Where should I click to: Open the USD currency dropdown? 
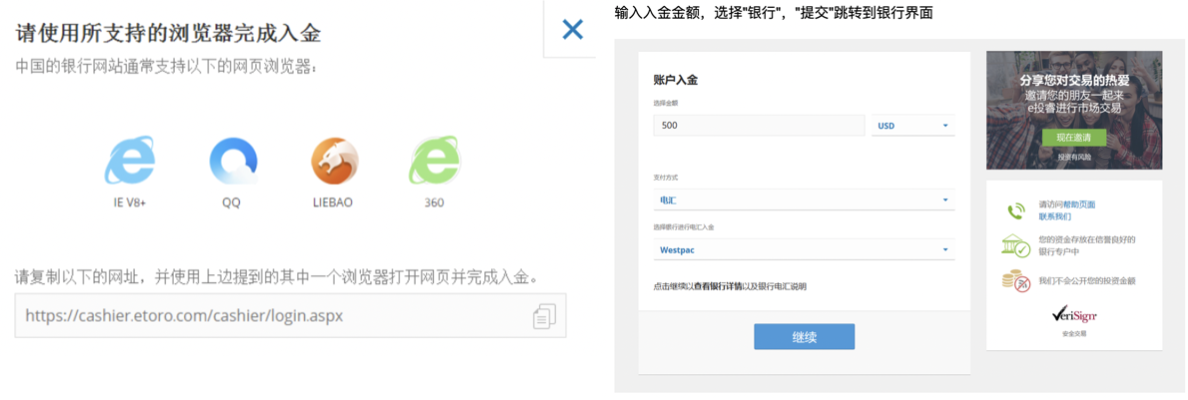[x=913, y=126]
